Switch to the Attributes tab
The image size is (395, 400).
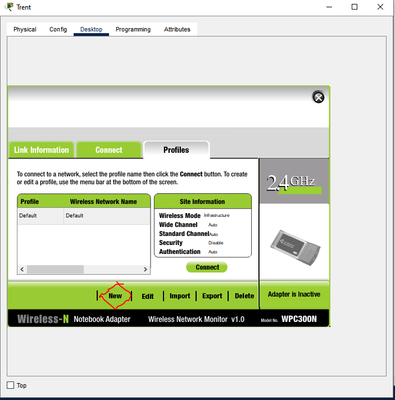[177, 29]
